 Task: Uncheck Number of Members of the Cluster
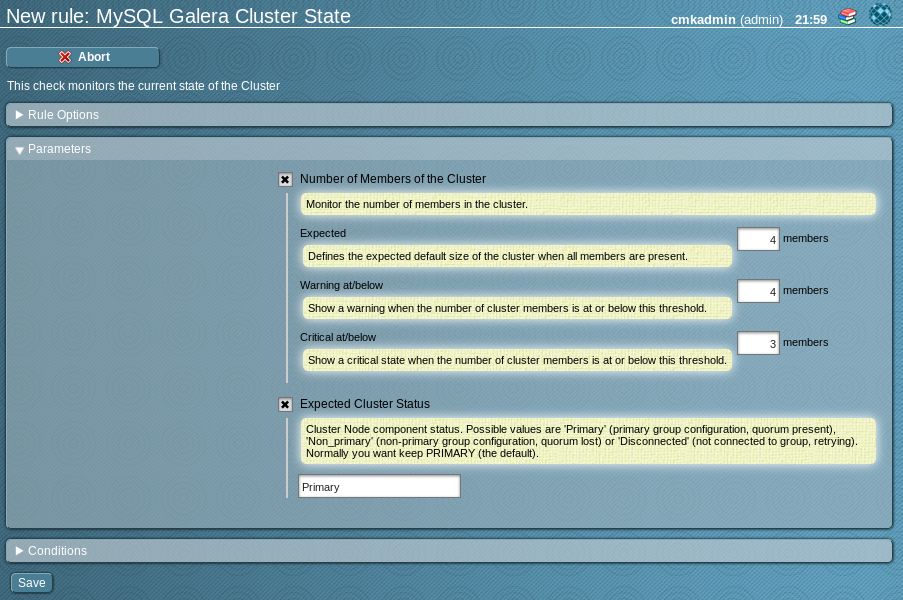pyautogui.click(x=285, y=179)
